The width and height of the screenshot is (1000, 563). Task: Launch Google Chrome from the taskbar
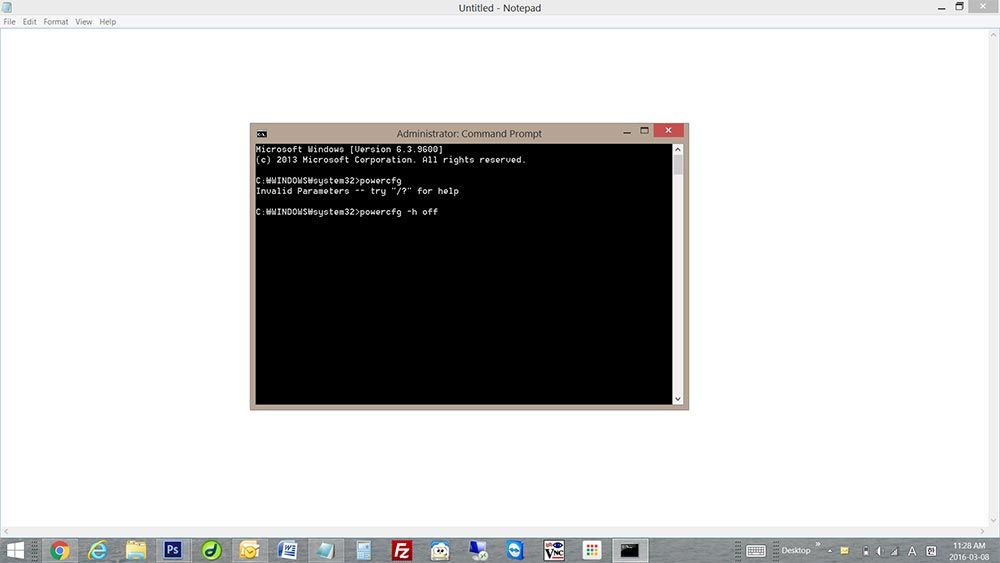(59, 550)
